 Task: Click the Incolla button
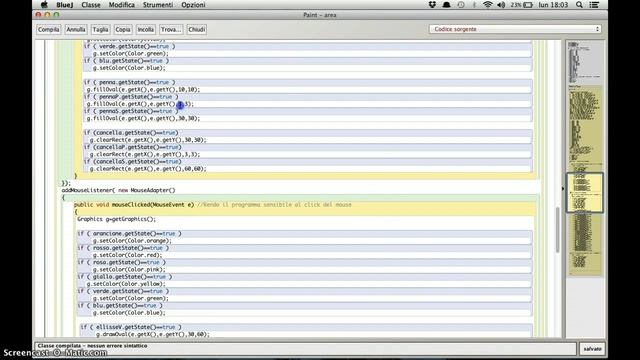(145, 29)
